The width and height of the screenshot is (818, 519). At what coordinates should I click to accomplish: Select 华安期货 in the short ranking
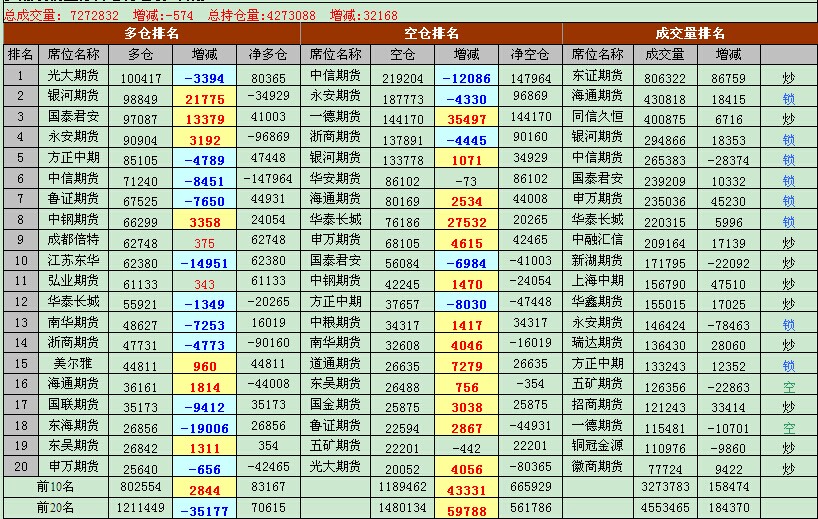[335, 178]
